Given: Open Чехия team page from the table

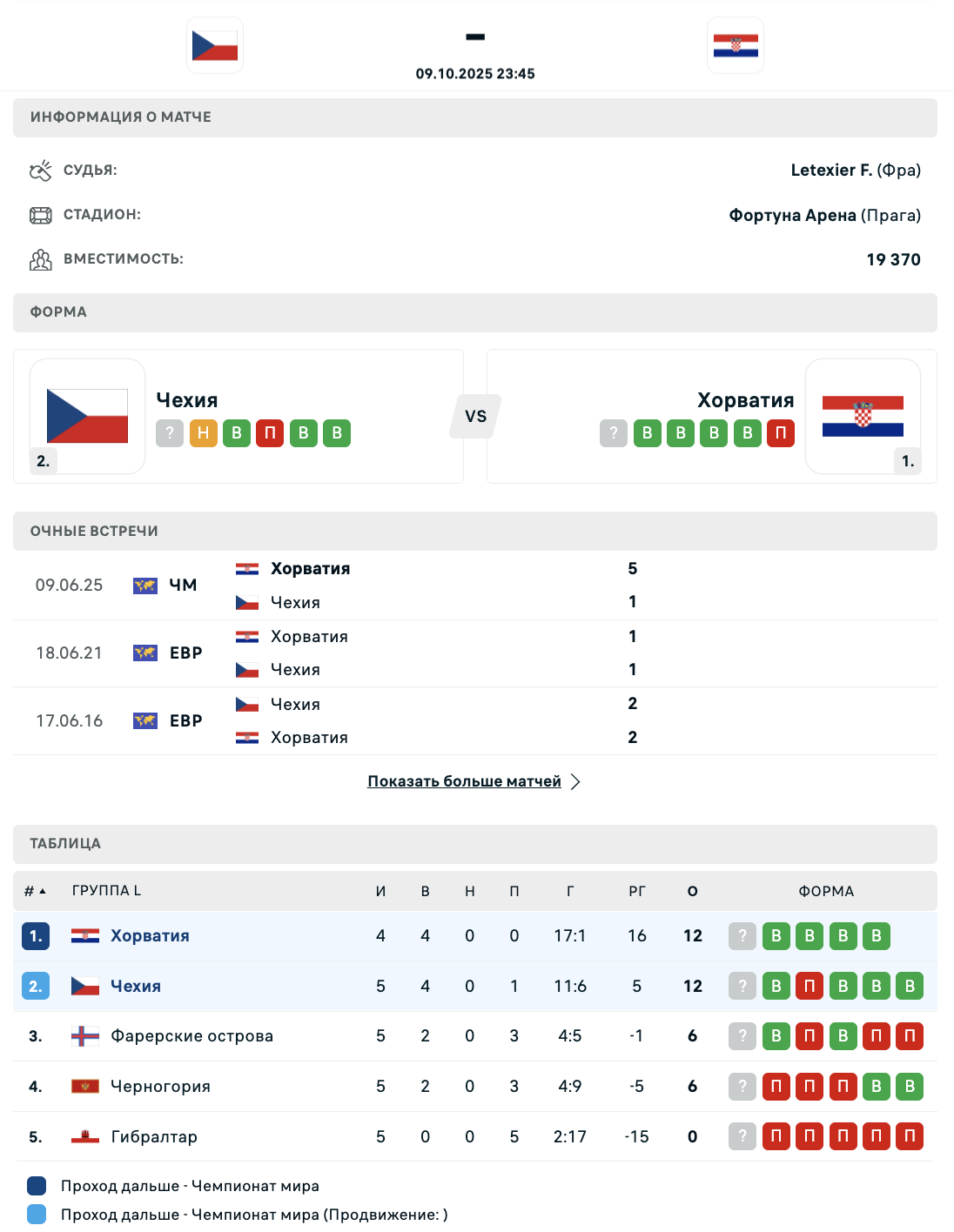Looking at the screenshot, I should 136,987.
